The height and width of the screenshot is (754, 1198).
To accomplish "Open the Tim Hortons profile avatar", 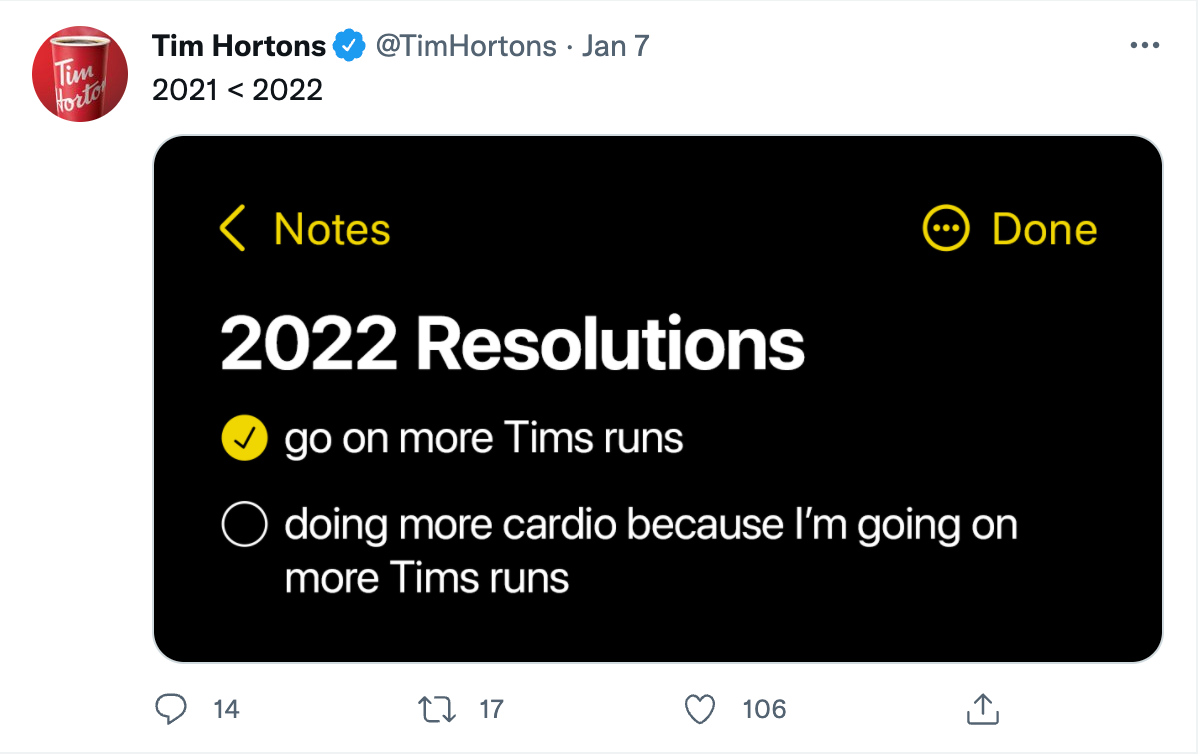I will (x=79, y=74).
